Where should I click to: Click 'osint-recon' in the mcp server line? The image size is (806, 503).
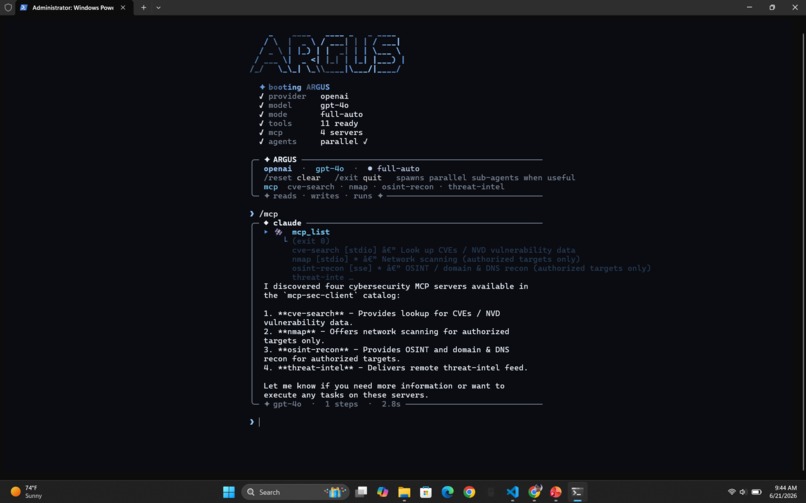[x=407, y=187]
